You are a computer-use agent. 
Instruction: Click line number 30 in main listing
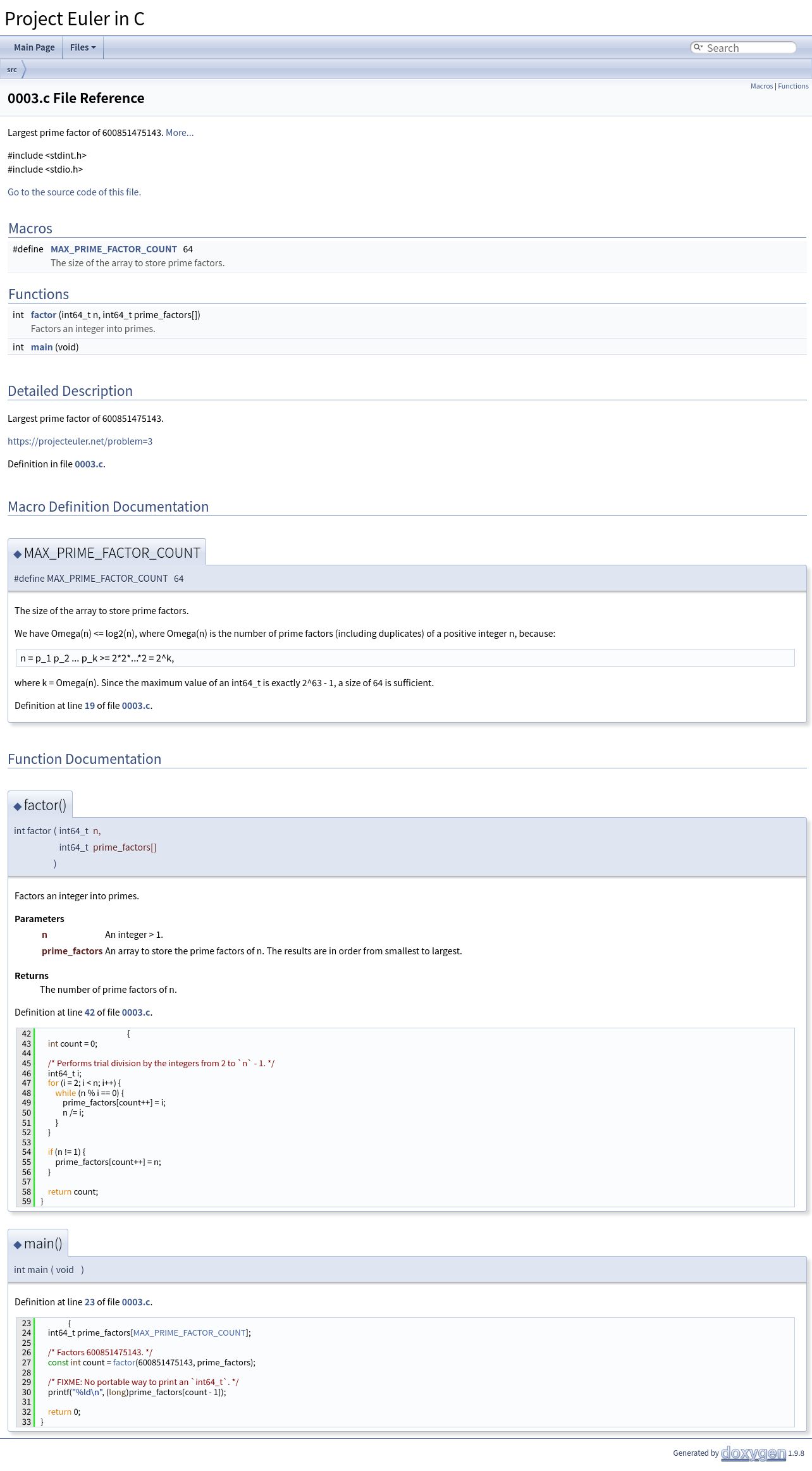(27, 1393)
